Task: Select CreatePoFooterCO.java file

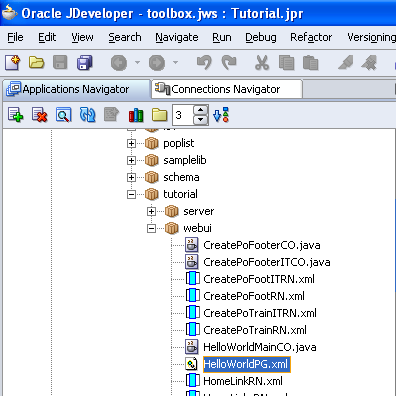Action: click(262, 245)
